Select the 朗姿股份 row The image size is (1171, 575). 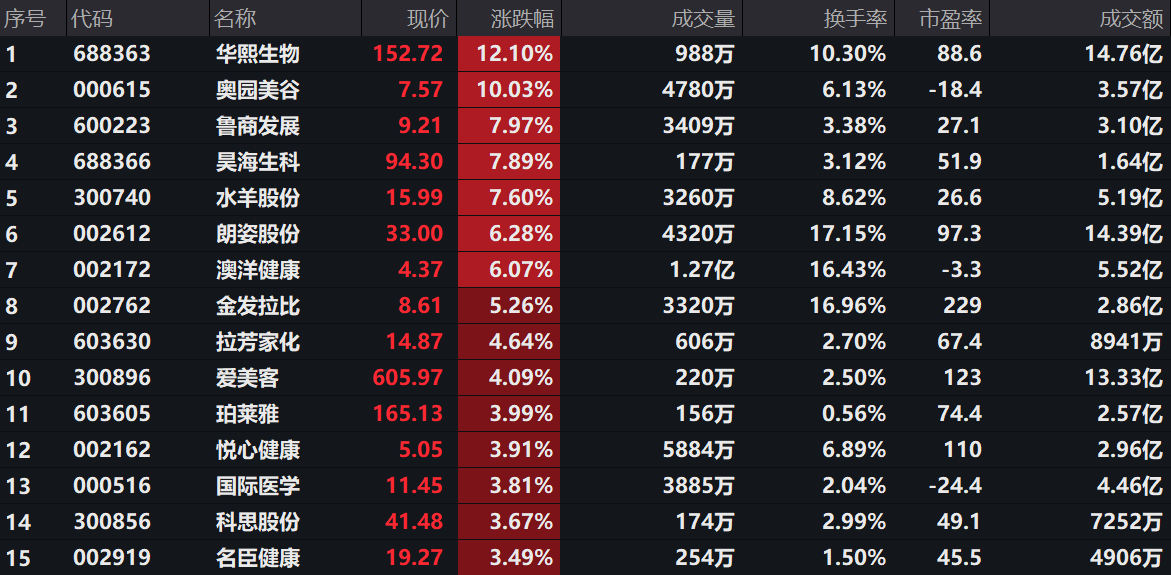click(x=586, y=234)
